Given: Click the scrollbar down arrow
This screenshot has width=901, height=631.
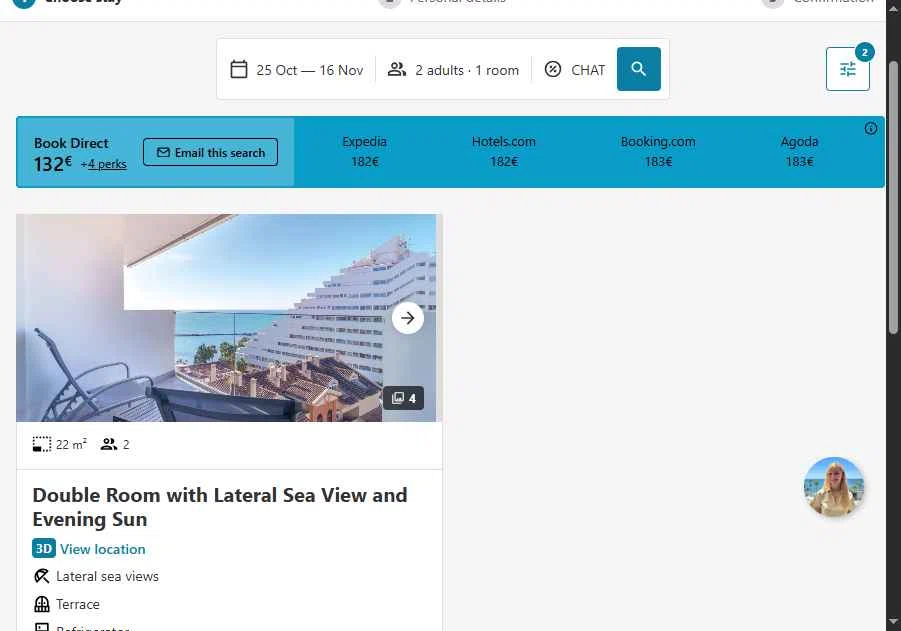Looking at the screenshot, I should click(x=893, y=621).
